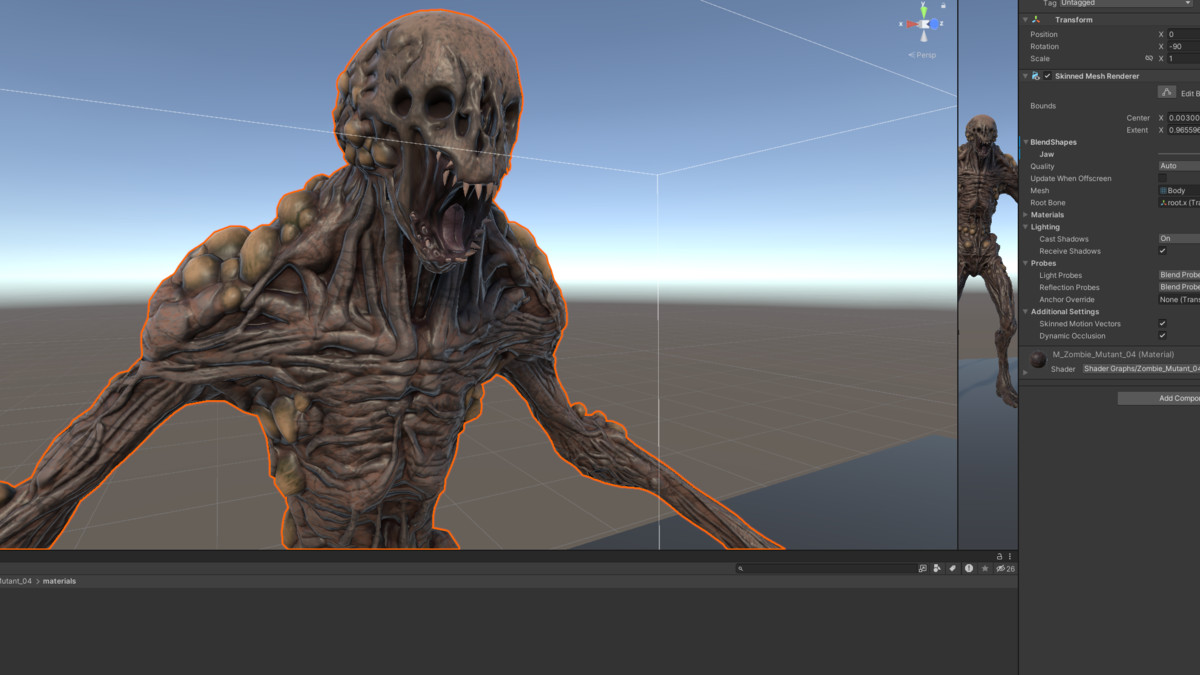Click the Scale X value field
Viewport: 1200px width, 675px height.
click(1183, 59)
